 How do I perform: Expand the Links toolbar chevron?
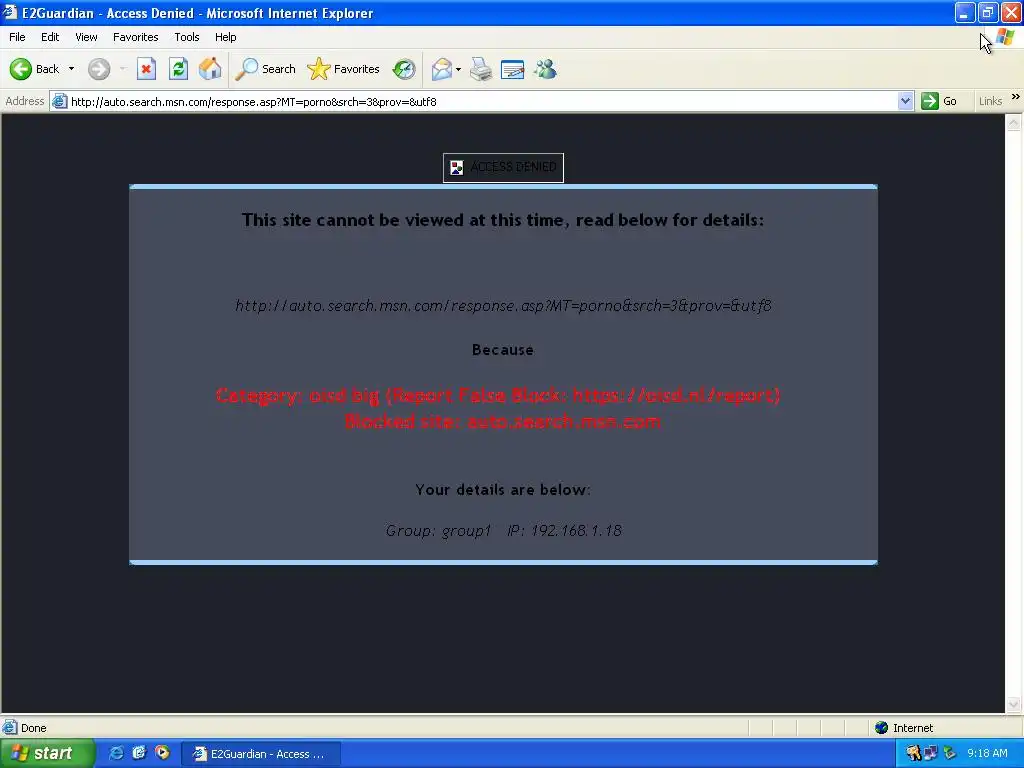click(x=1016, y=97)
